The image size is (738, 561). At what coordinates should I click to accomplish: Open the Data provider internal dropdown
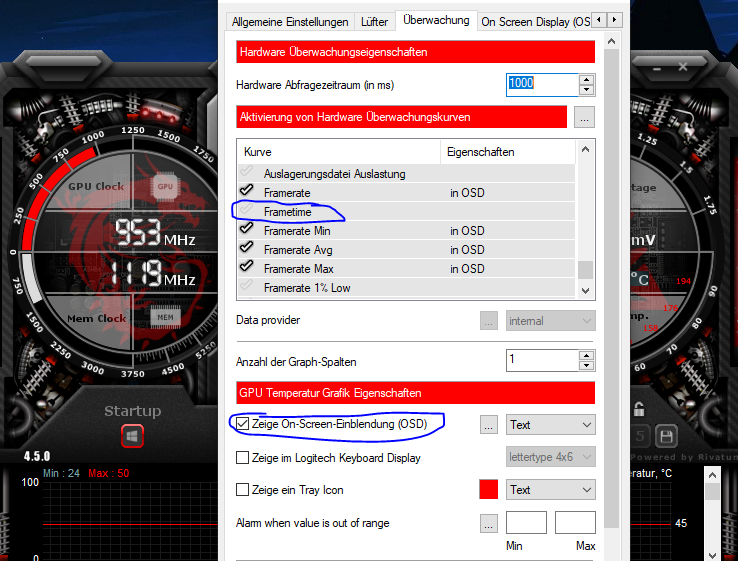551,321
